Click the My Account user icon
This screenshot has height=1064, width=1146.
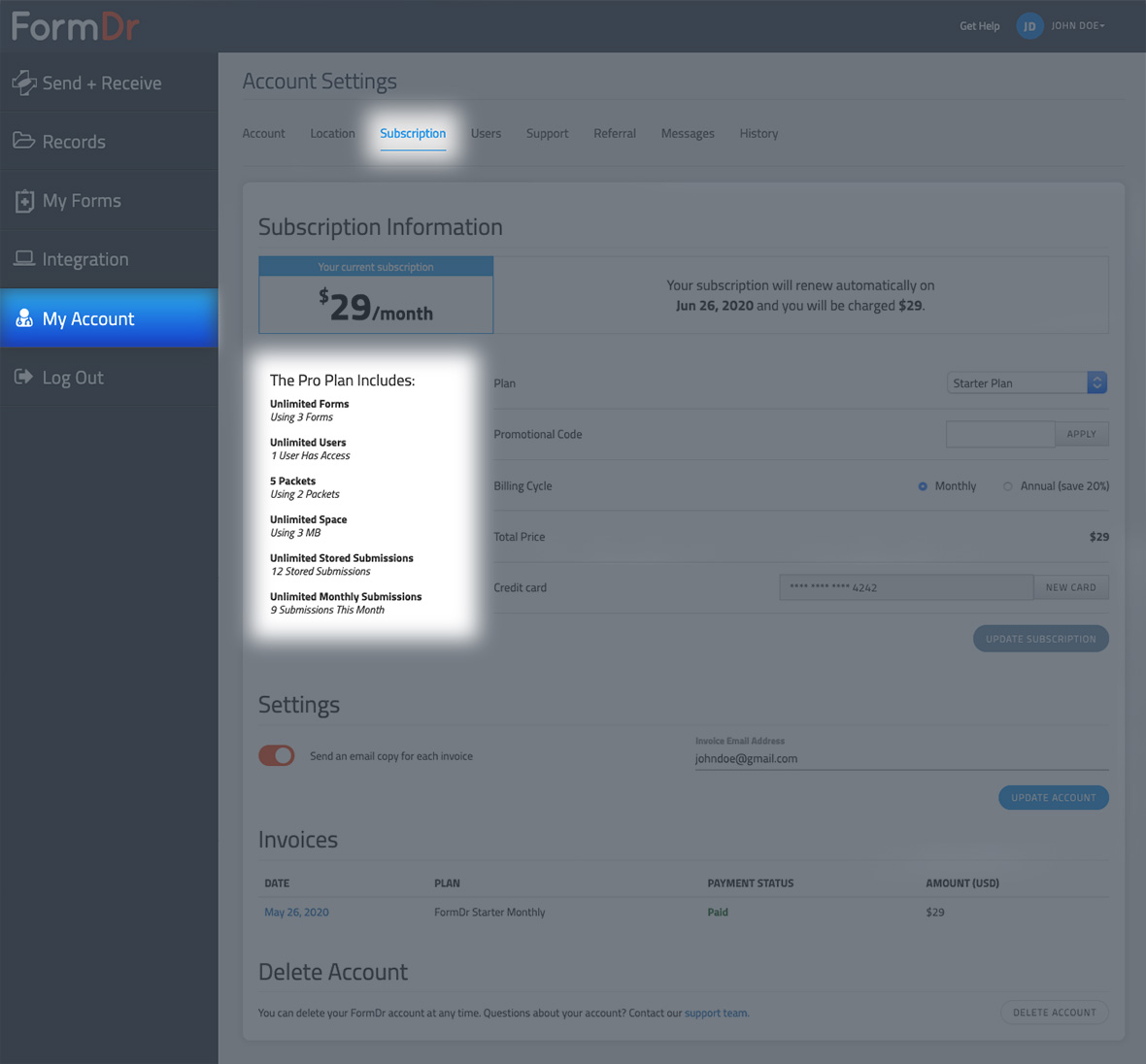24,317
